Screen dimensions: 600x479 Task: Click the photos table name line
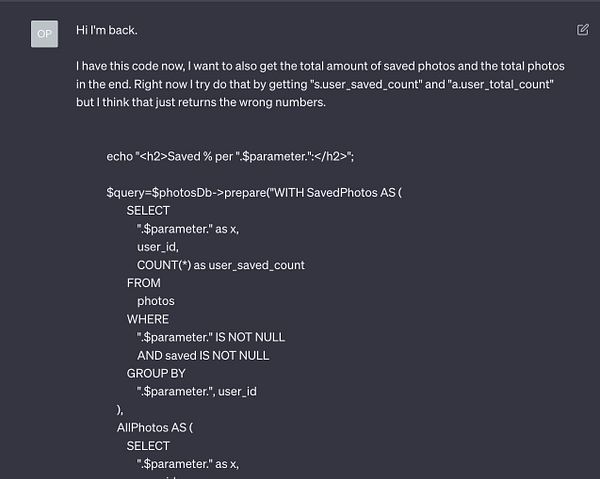(x=156, y=301)
